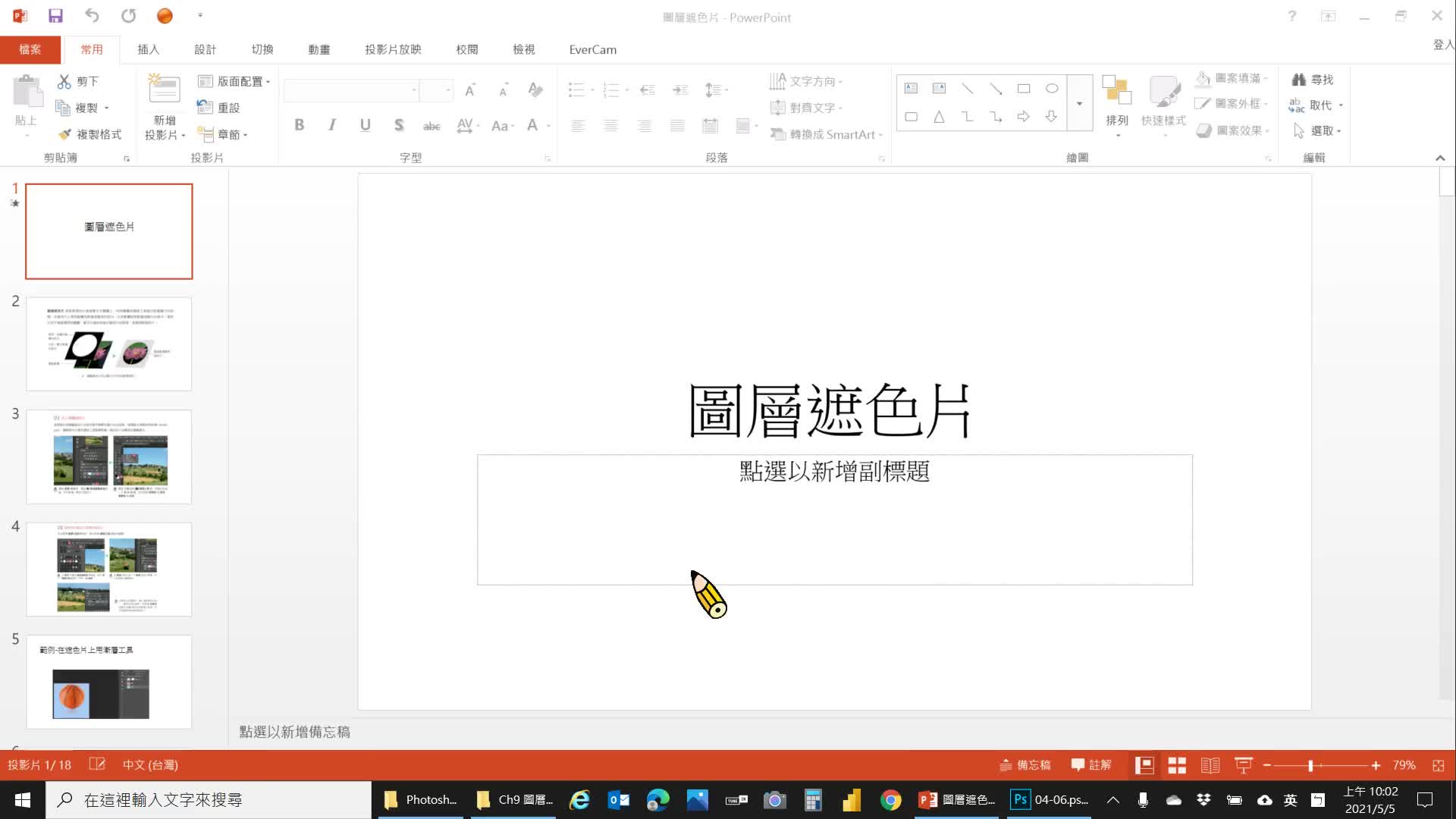Viewport: 1456px width, 819px height.
Task: Click the sign in (登入) link
Action: click(1443, 45)
